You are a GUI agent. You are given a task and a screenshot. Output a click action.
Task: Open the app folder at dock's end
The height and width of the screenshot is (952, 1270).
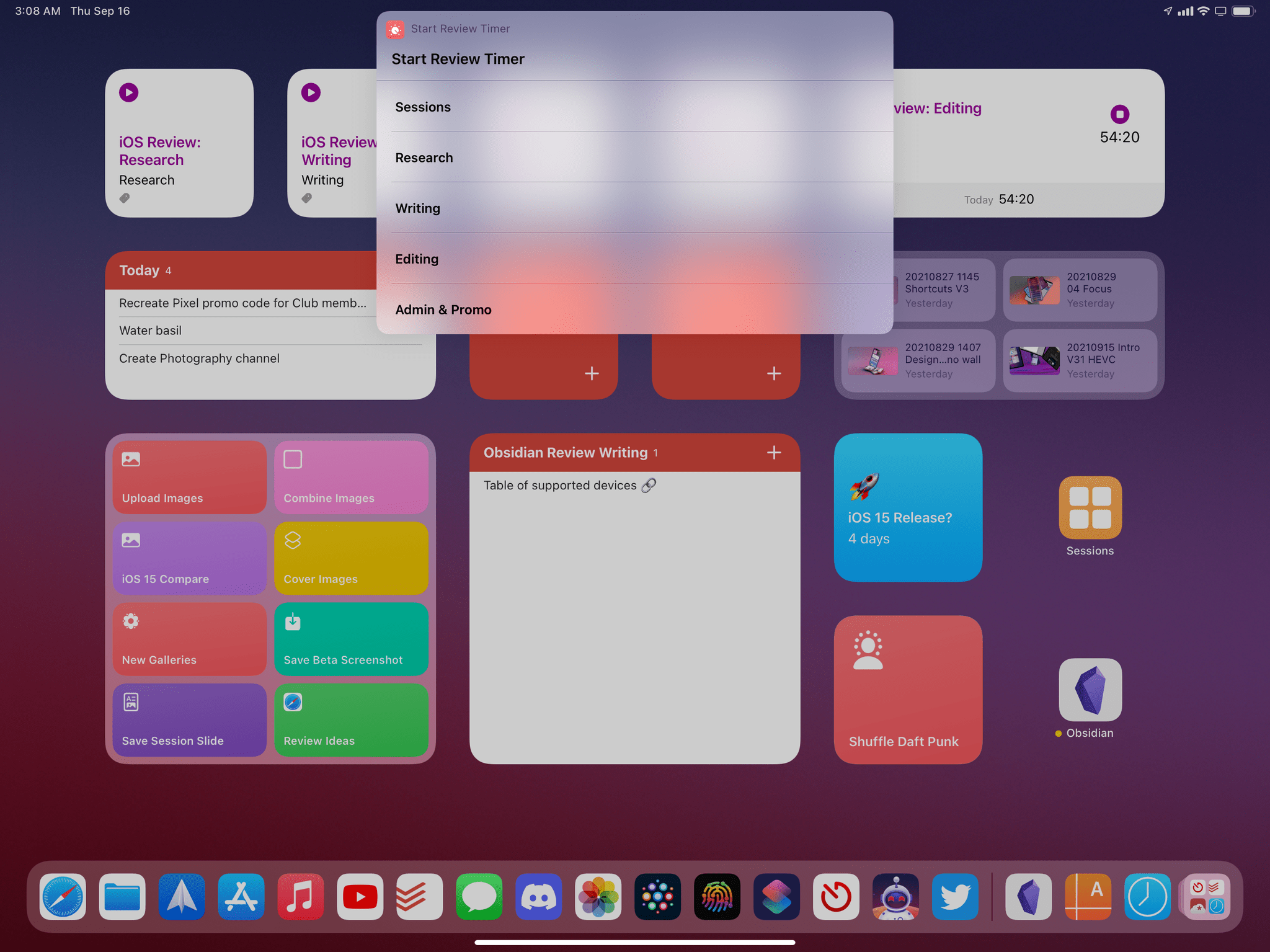click(x=1207, y=896)
